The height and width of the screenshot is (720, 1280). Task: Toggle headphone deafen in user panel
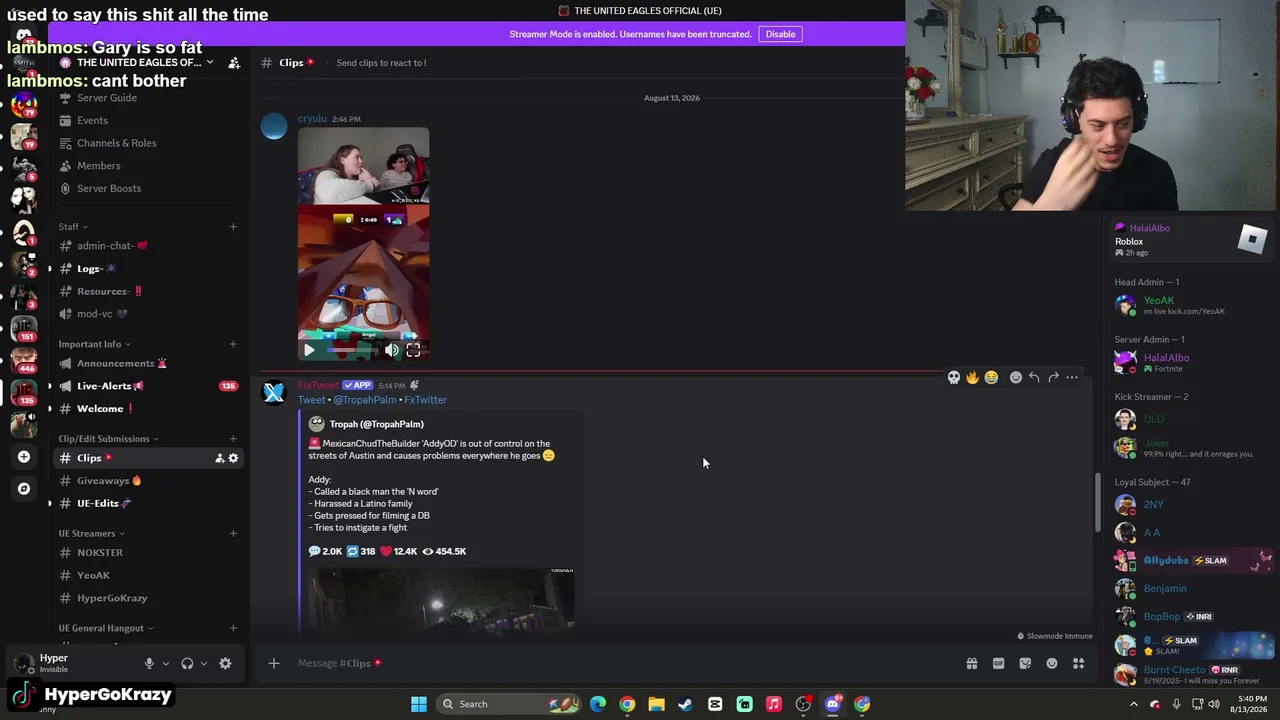click(x=187, y=663)
